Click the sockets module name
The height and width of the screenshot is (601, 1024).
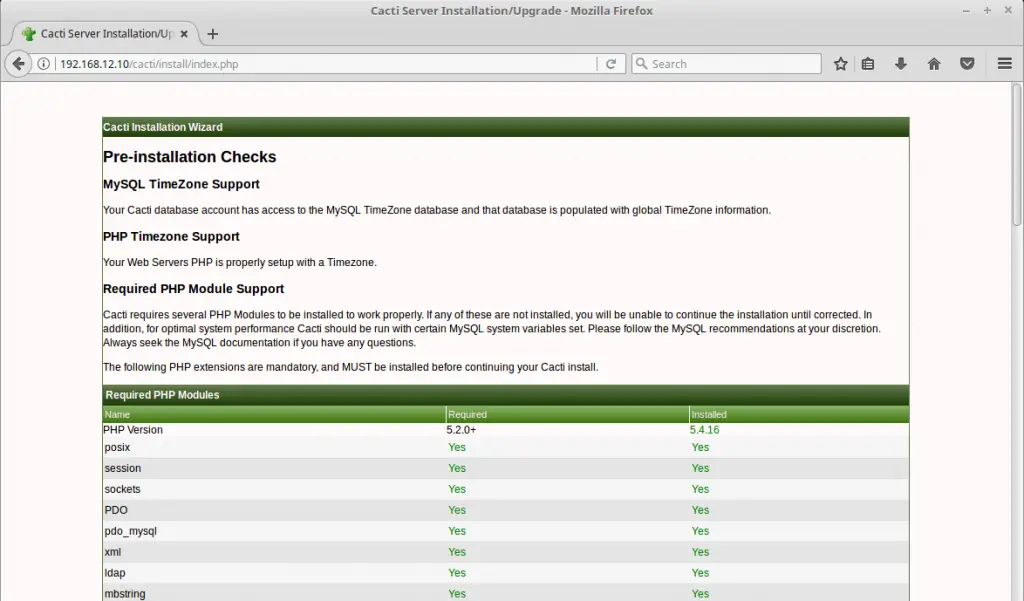[122, 489]
